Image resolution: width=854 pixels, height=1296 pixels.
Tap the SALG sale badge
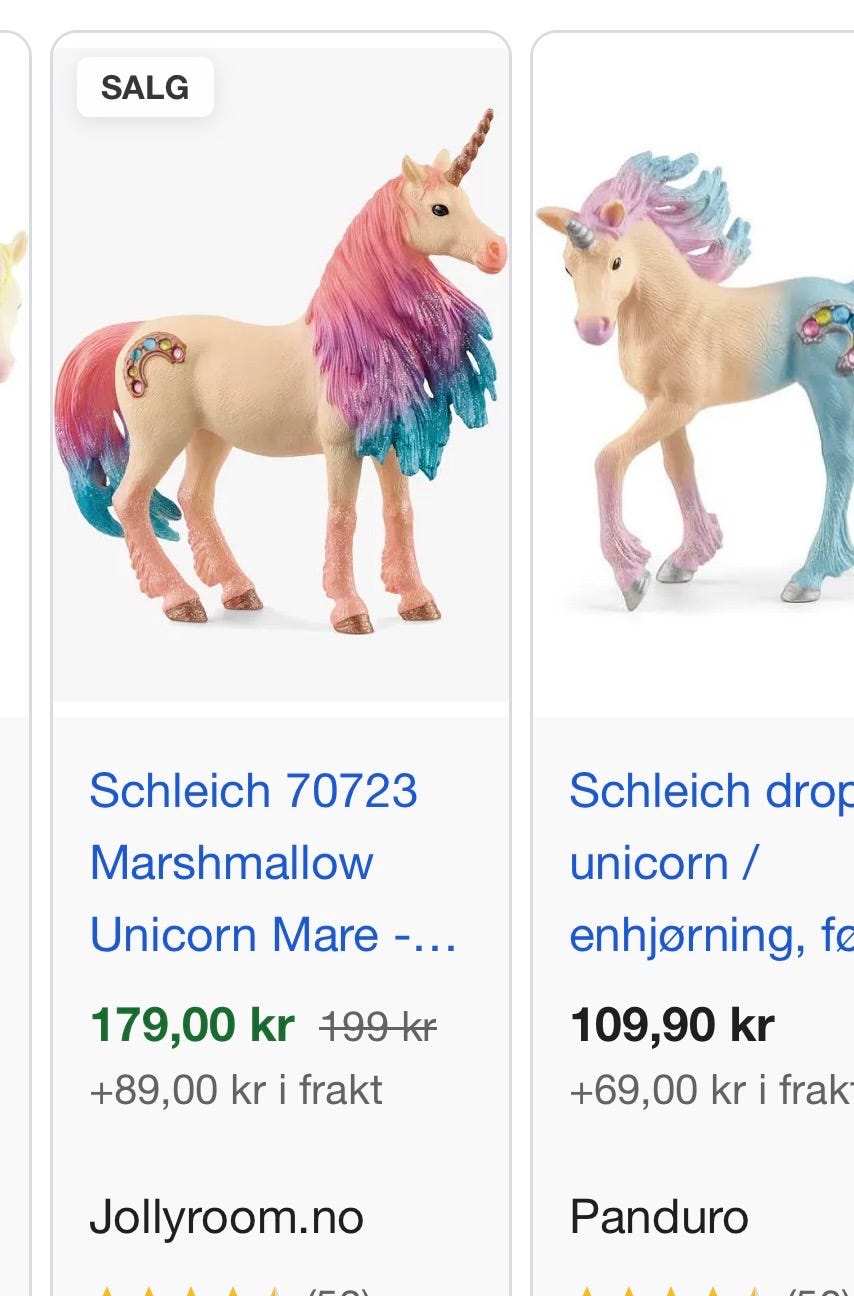pyautogui.click(x=145, y=87)
